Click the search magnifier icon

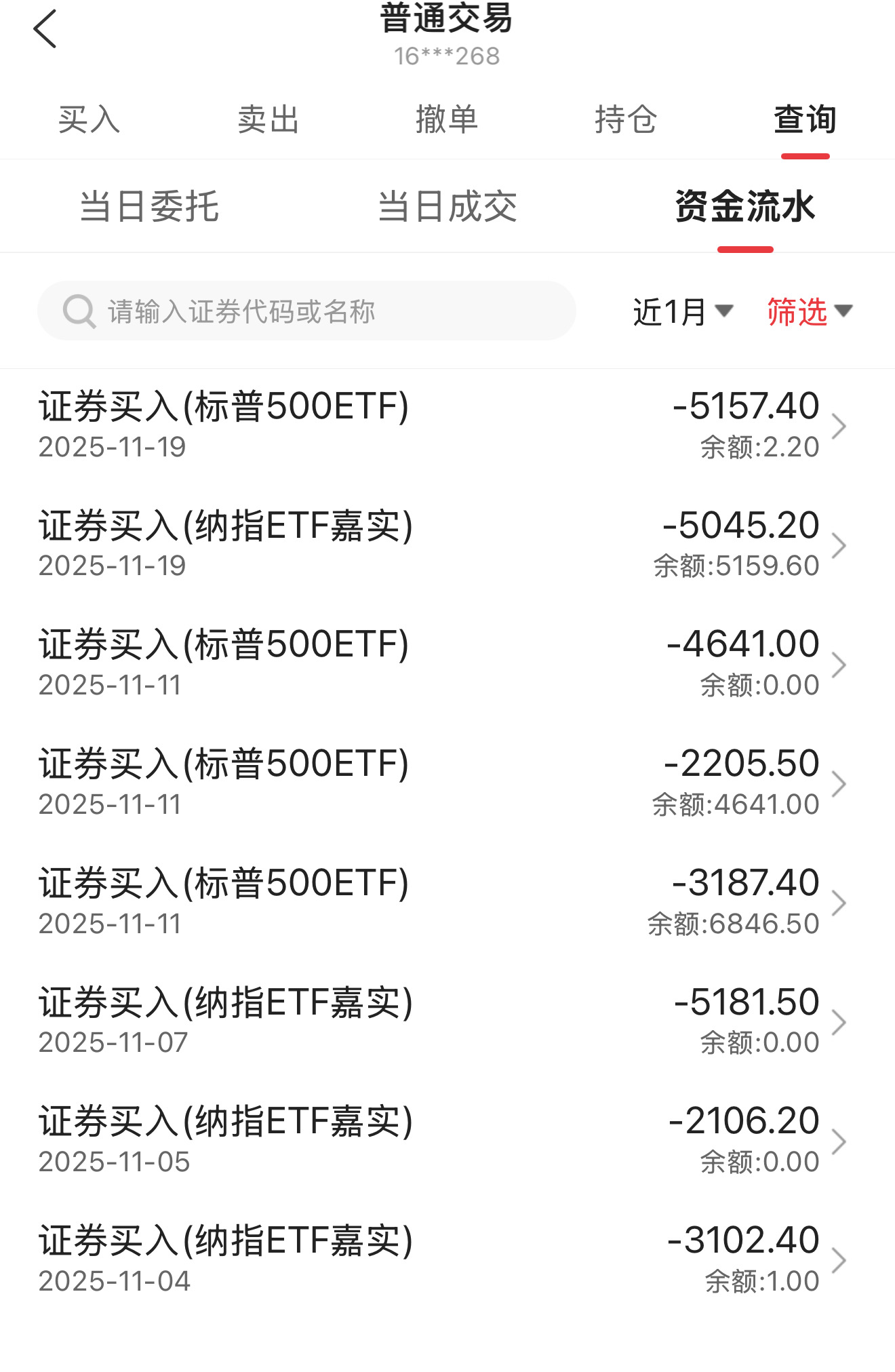pos(79,311)
